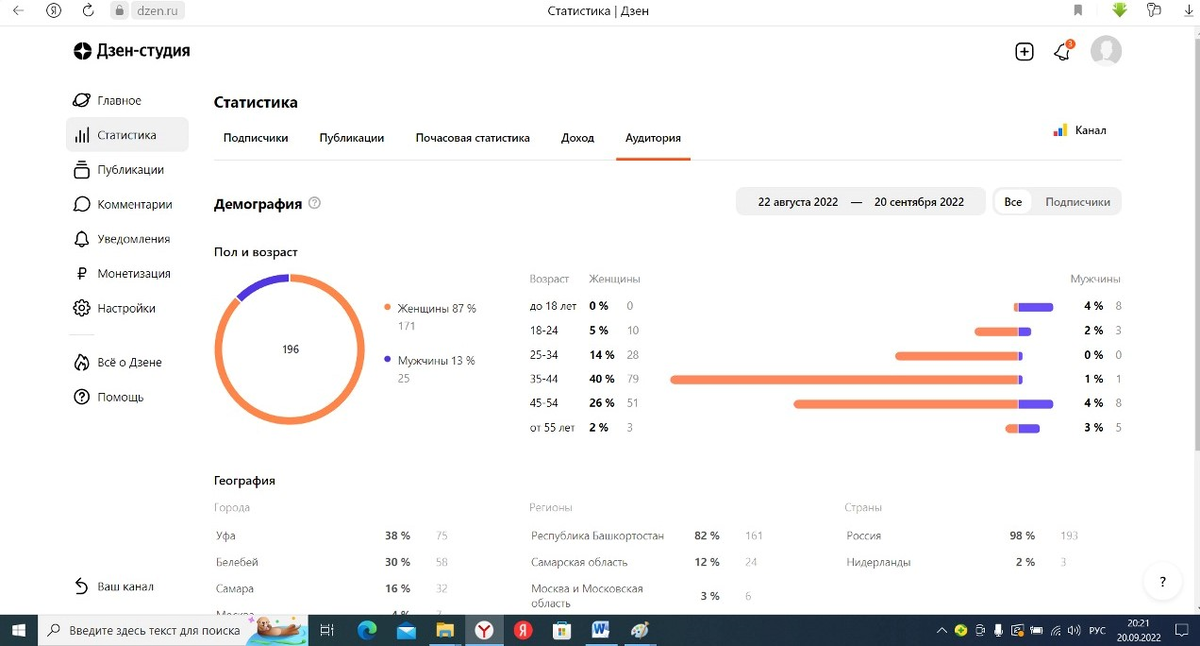Click the plus create publication icon
This screenshot has width=1200, height=646.
1024,52
